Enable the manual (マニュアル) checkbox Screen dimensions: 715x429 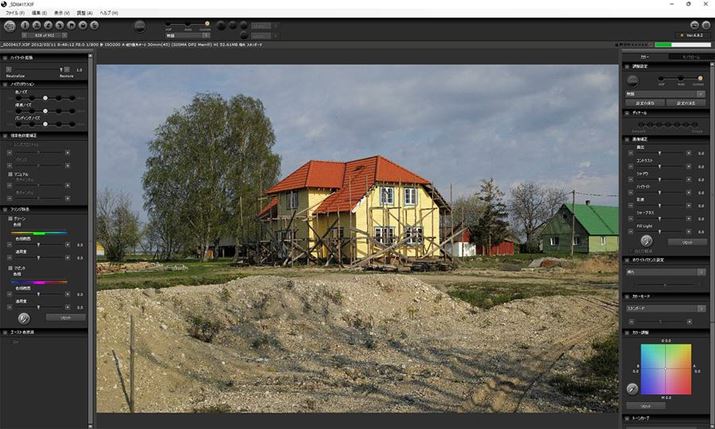(10, 173)
